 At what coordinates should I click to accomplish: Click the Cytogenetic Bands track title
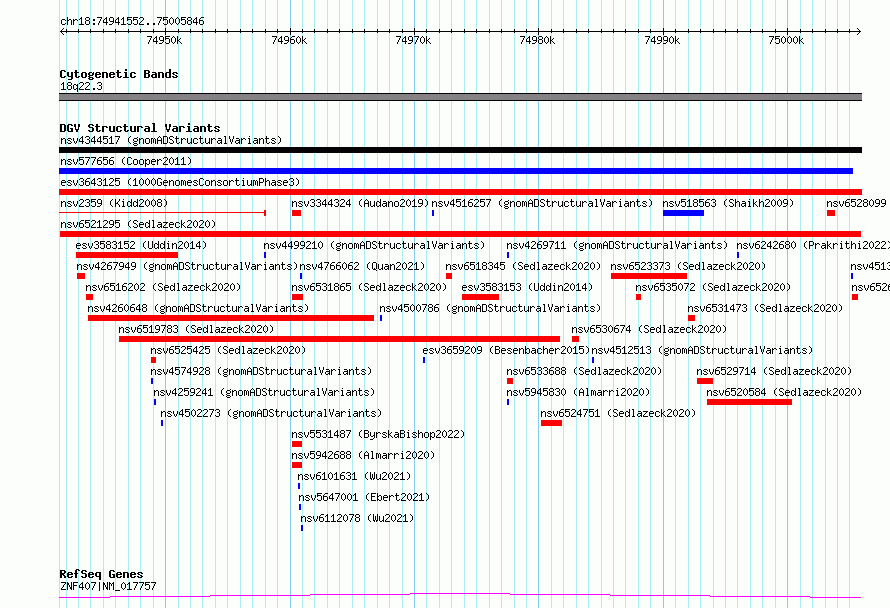point(119,74)
